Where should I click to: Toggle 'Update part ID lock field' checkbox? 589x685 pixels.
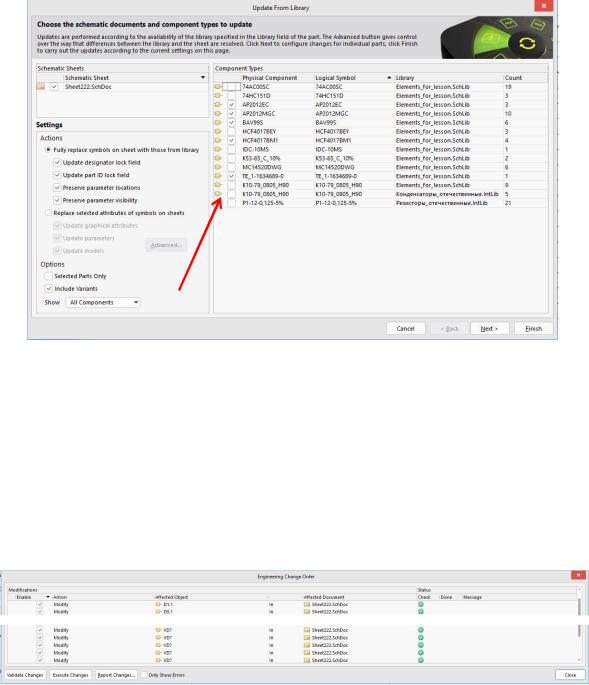pos(57,175)
